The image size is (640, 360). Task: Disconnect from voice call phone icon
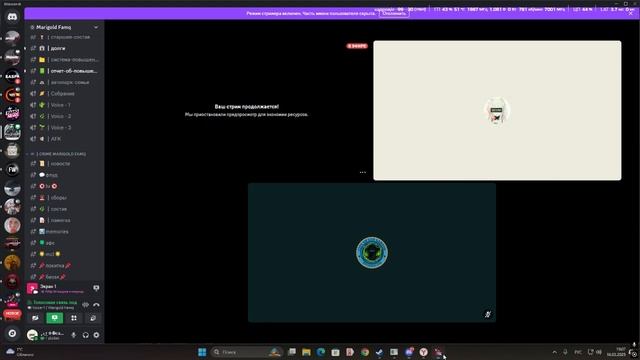tap(96, 304)
